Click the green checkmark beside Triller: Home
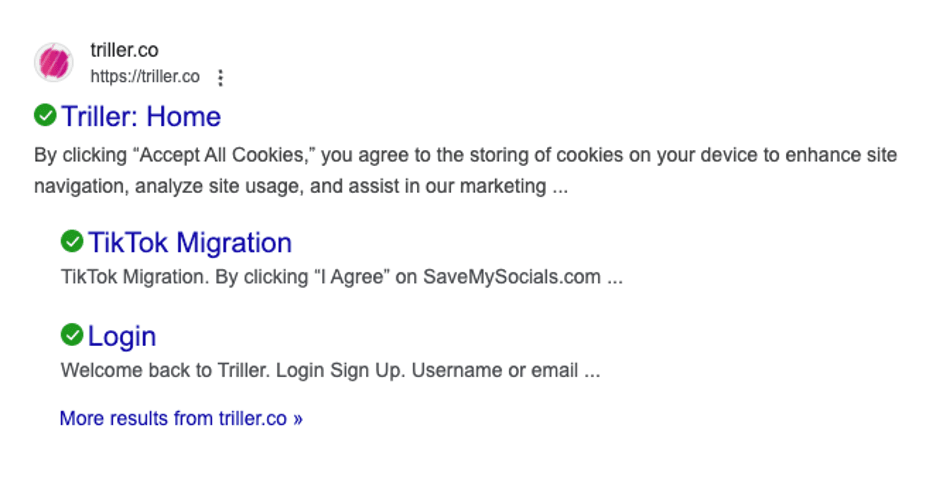The height and width of the screenshot is (480, 936). tap(45, 116)
